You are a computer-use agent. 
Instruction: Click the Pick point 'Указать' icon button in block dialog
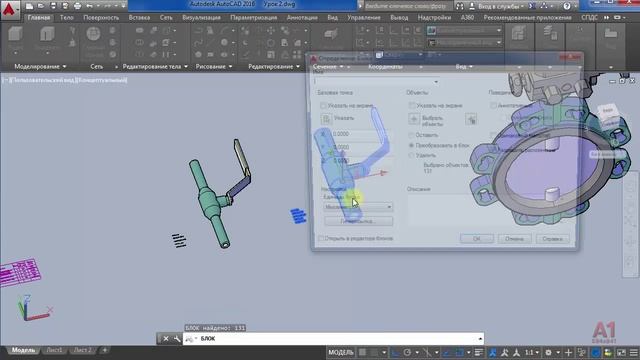326,119
